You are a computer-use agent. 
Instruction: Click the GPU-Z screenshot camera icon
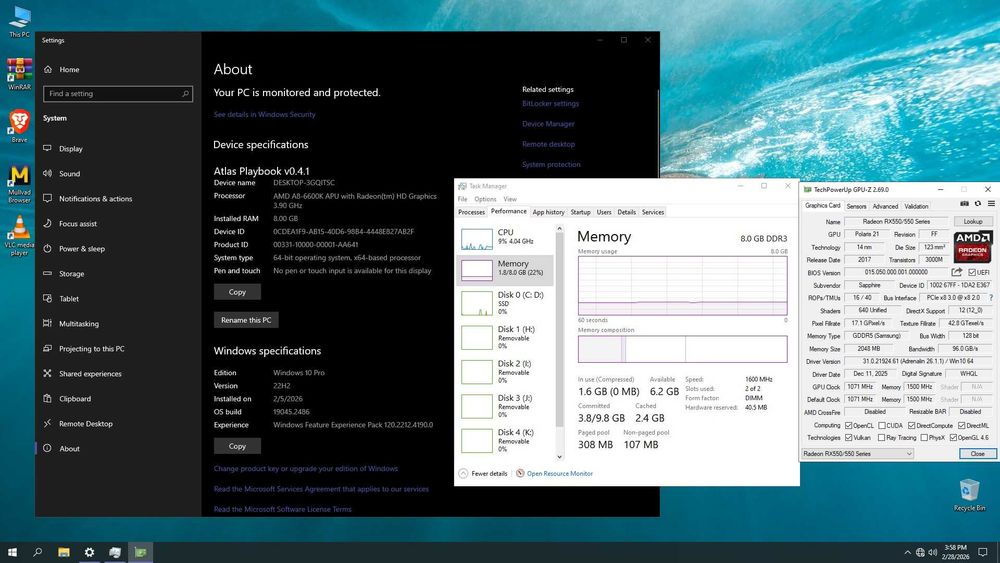964,204
